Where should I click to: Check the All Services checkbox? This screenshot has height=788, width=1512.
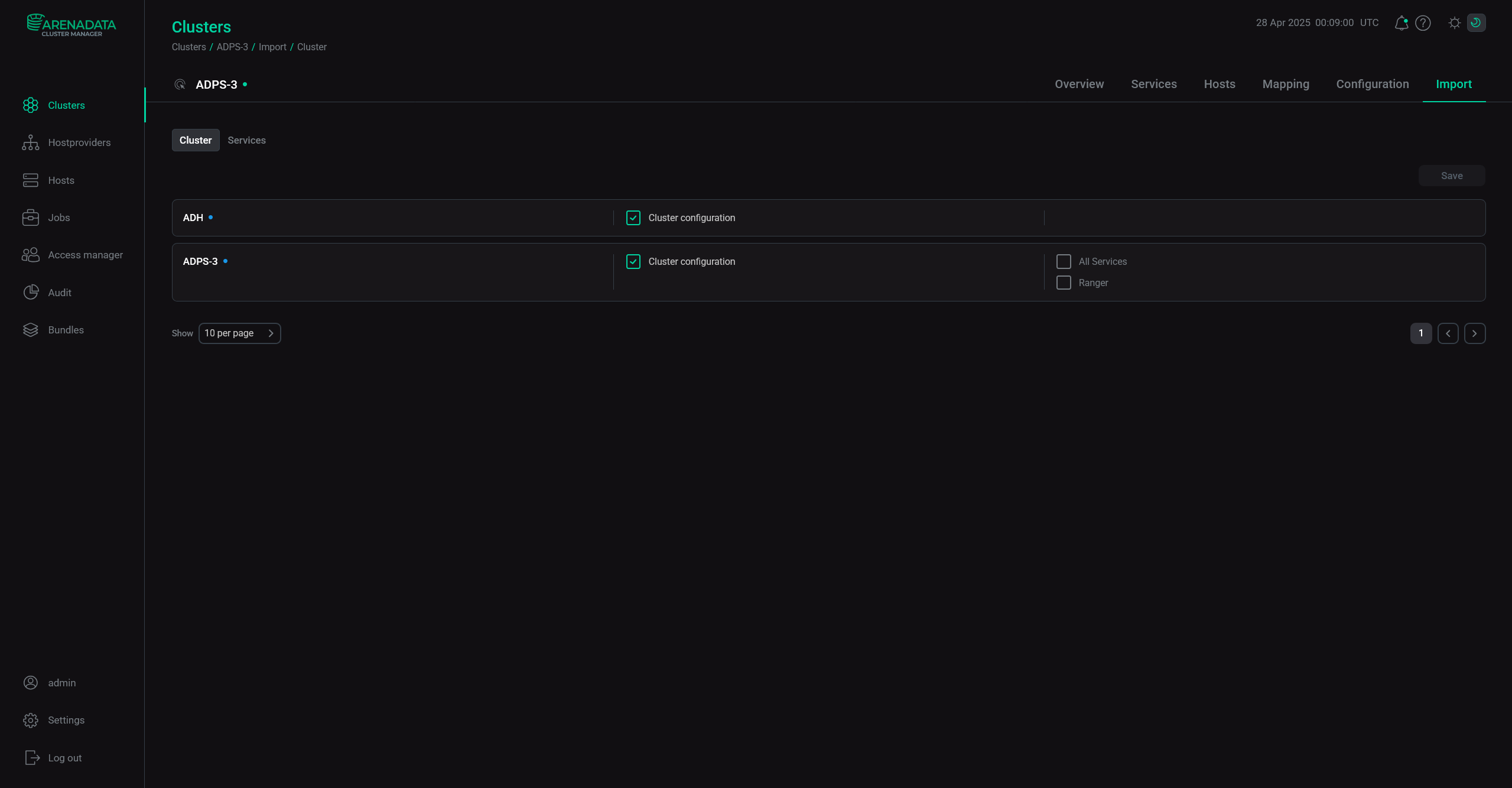click(x=1064, y=262)
